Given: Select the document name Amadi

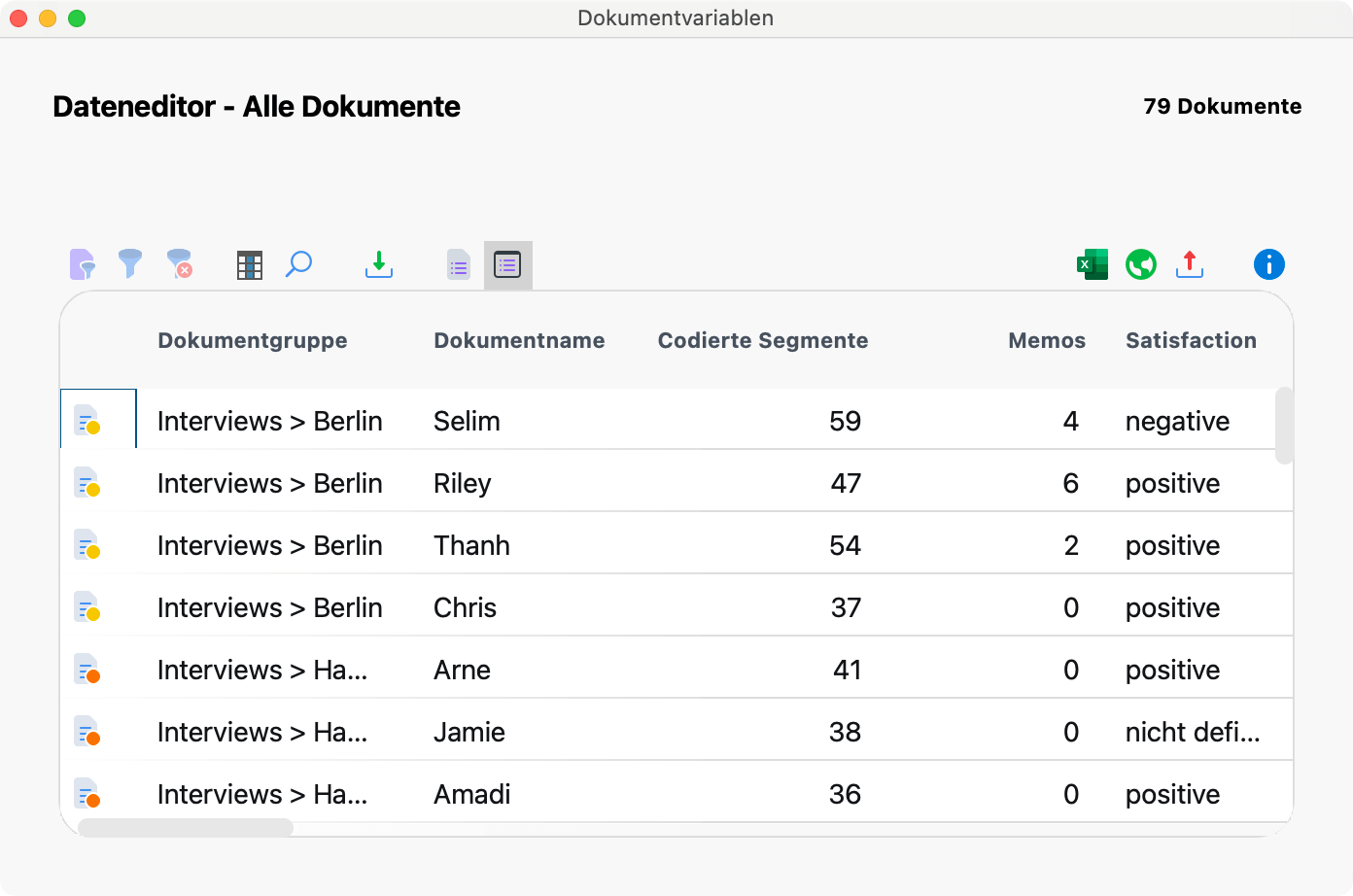Looking at the screenshot, I should click(x=472, y=794).
